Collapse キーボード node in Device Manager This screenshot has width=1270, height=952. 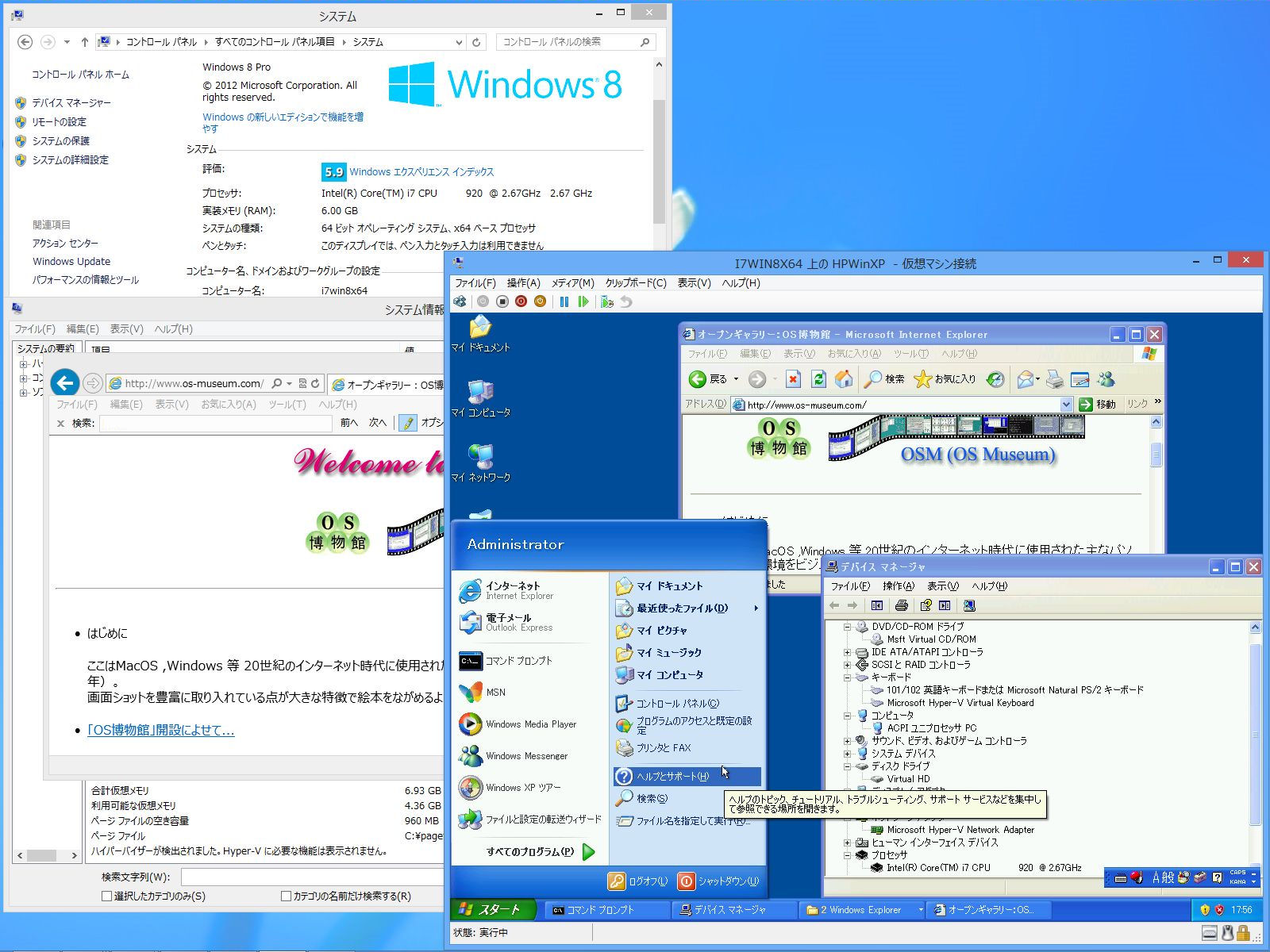(x=847, y=678)
